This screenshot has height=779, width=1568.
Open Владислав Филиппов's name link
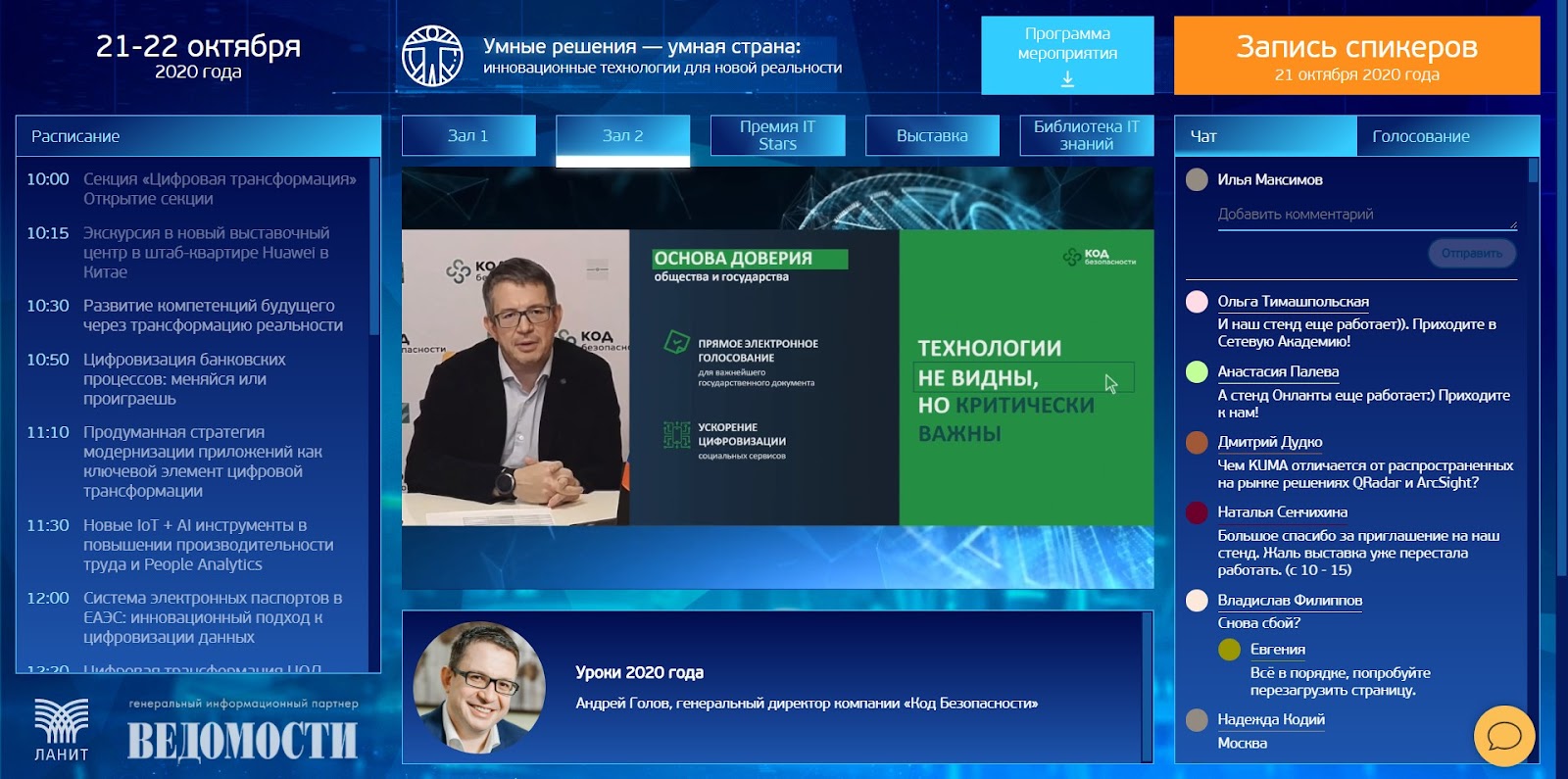[1290, 600]
